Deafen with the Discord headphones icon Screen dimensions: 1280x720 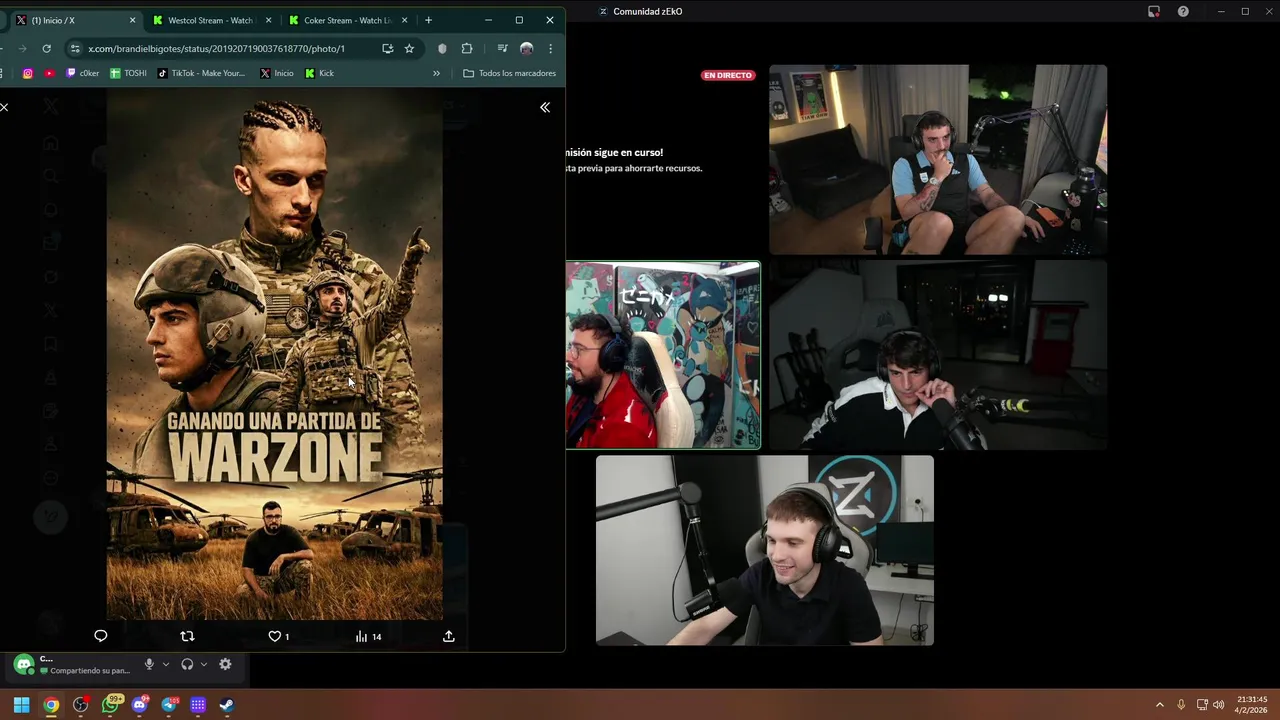click(x=187, y=664)
